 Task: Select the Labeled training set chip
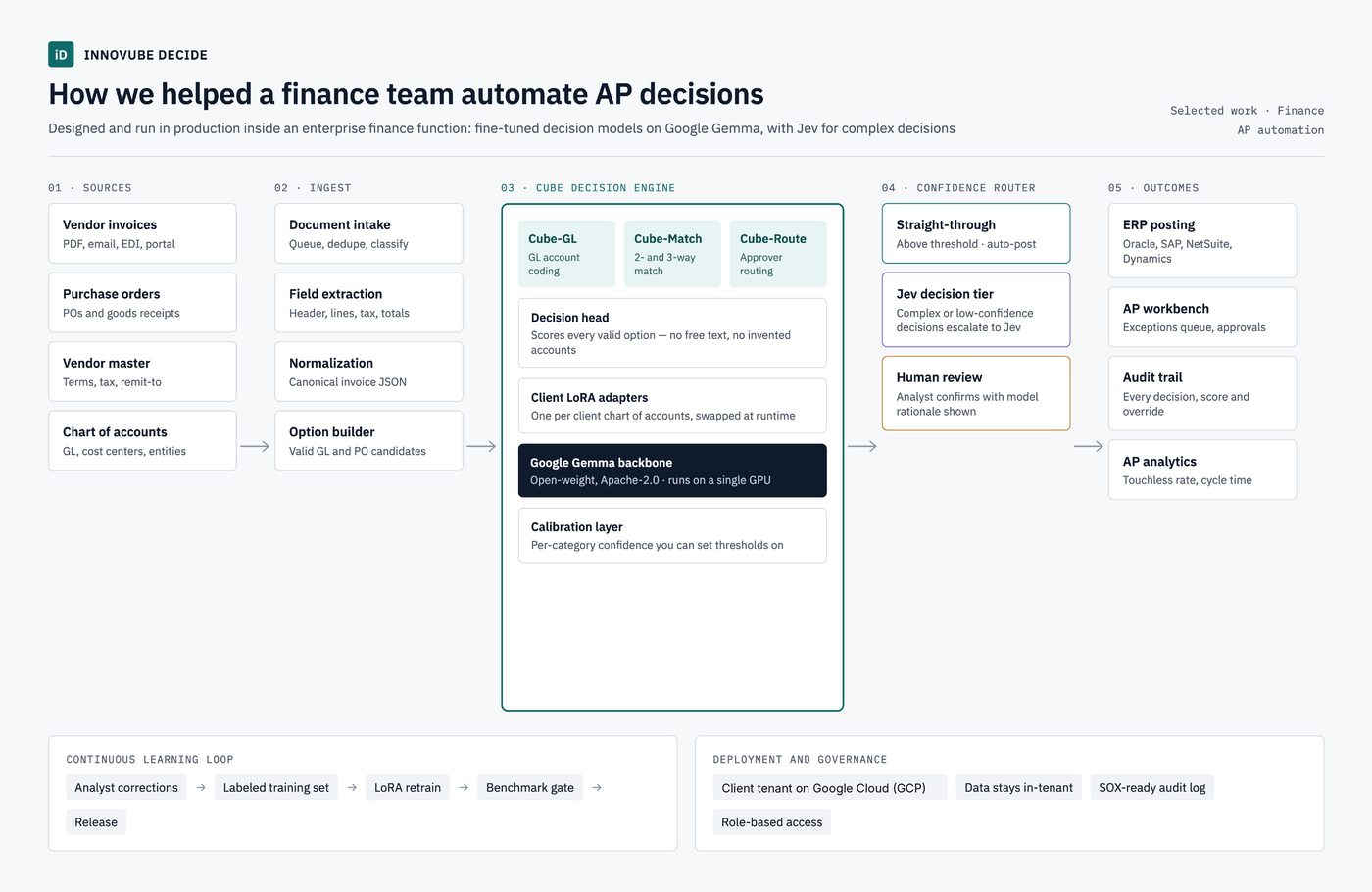tap(276, 787)
